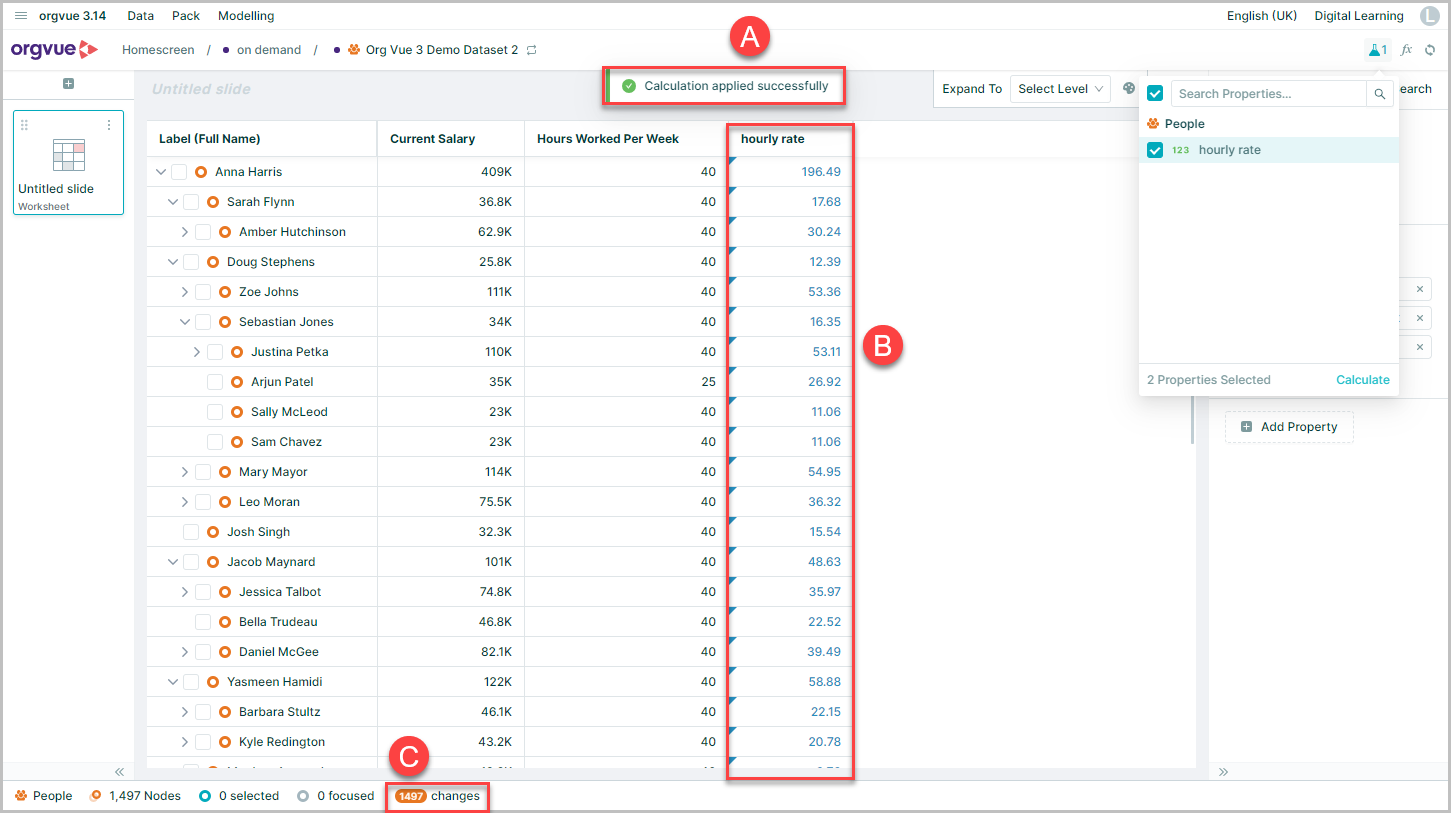Open the hamburger menu beside orgvue 3.14

pos(21,16)
